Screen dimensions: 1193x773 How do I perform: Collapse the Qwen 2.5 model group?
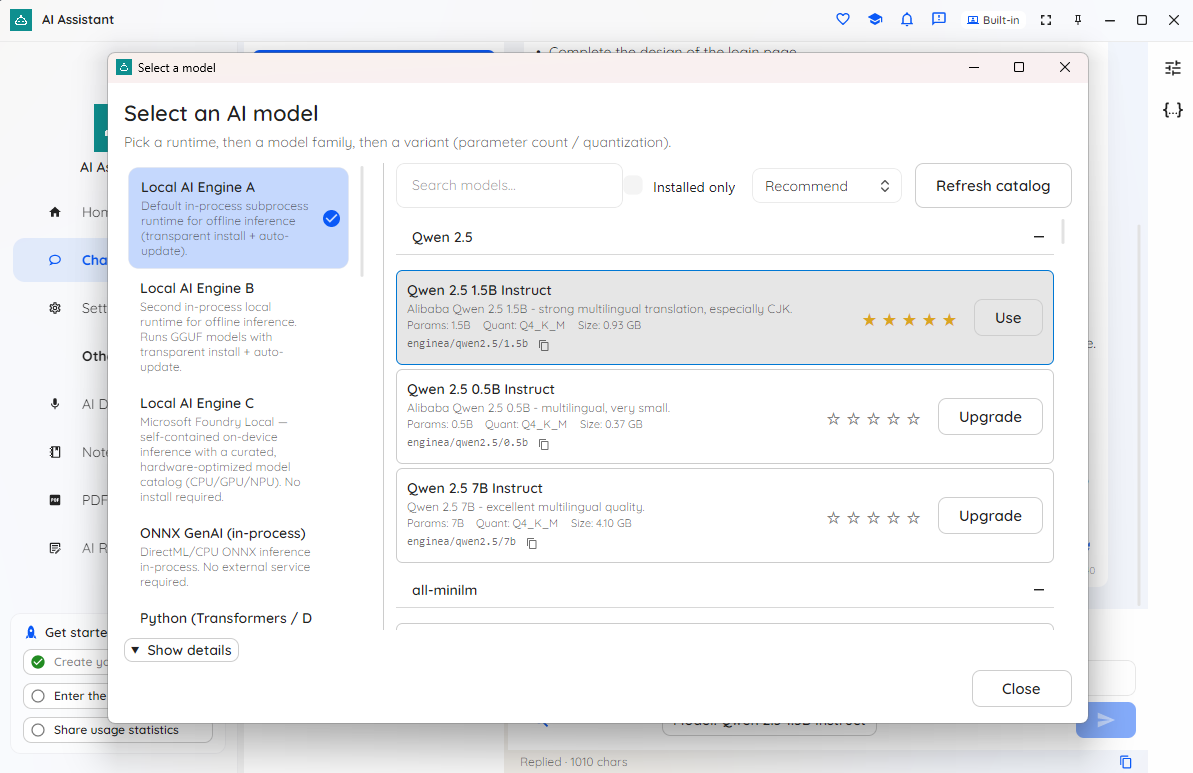(1039, 237)
